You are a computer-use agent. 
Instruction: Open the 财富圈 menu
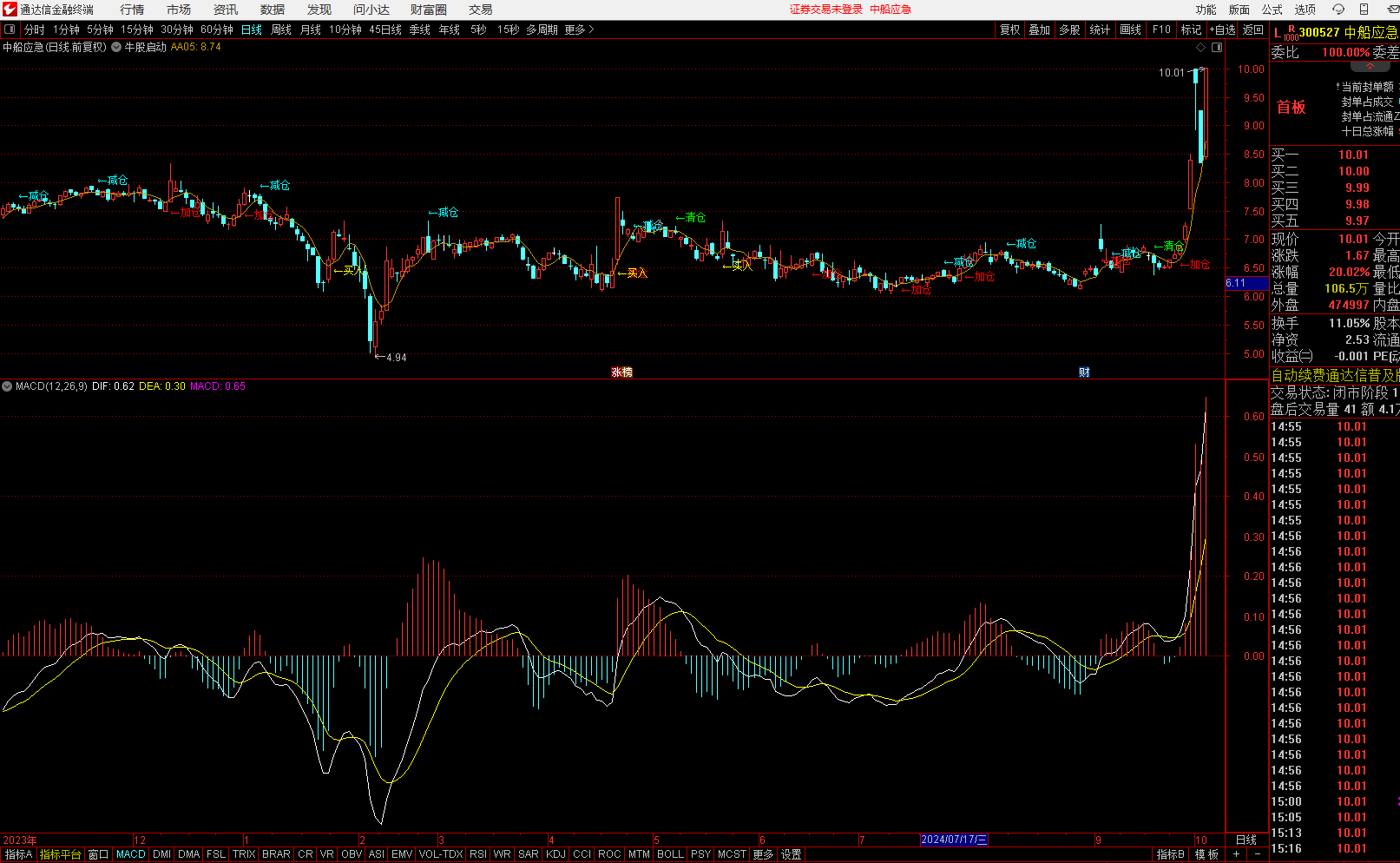[x=429, y=10]
